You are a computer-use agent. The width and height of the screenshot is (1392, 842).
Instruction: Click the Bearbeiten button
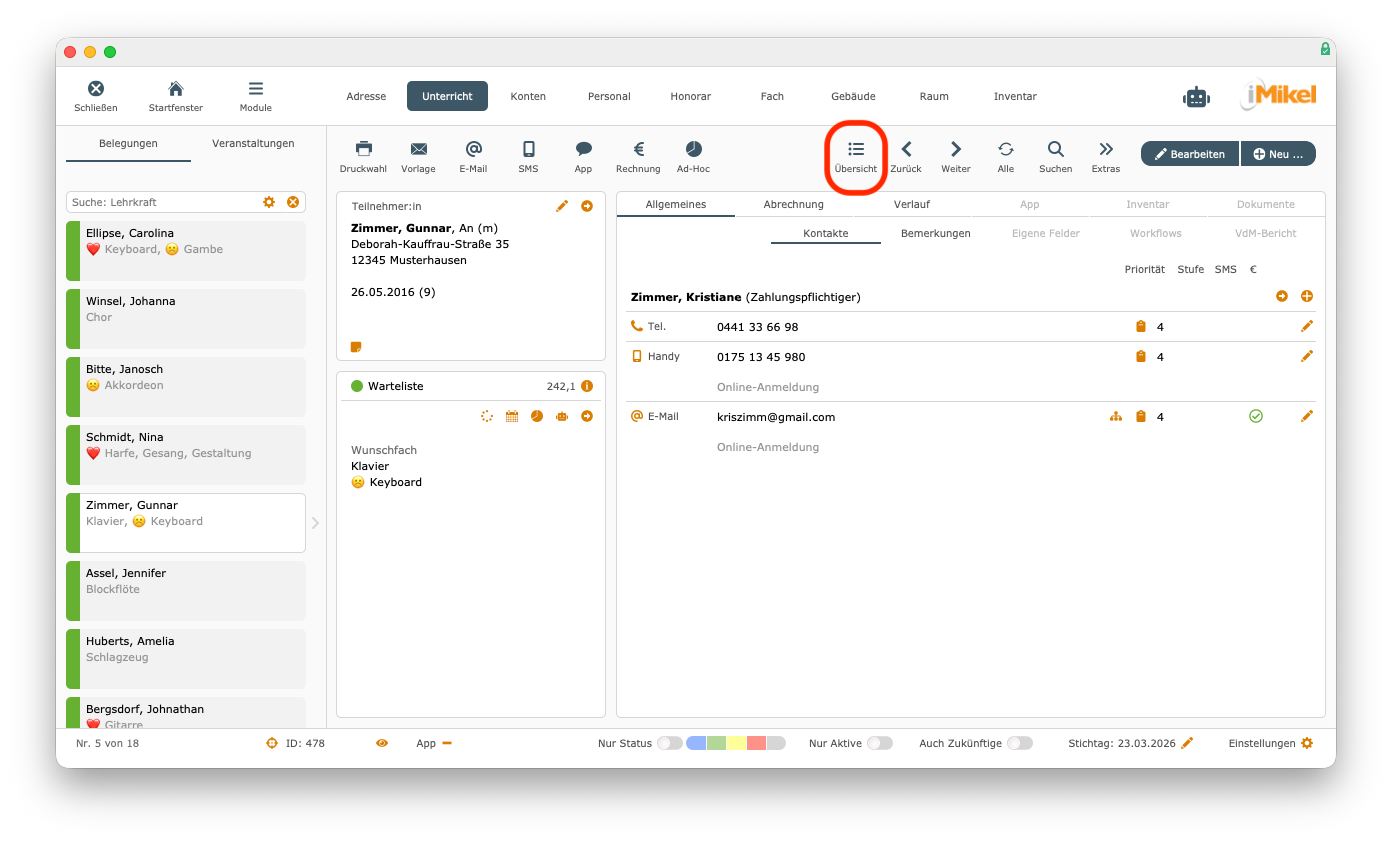coord(1189,154)
